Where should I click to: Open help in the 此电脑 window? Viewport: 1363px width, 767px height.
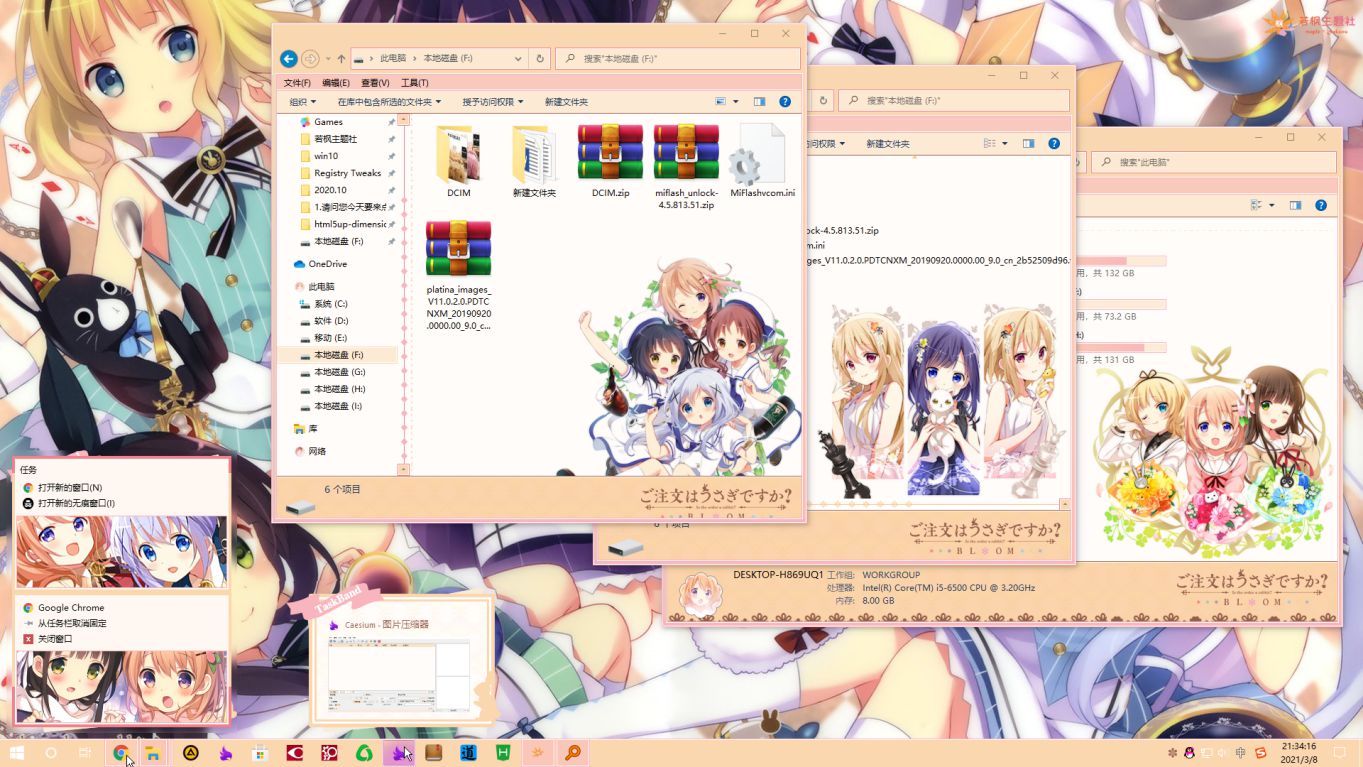[1321, 205]
